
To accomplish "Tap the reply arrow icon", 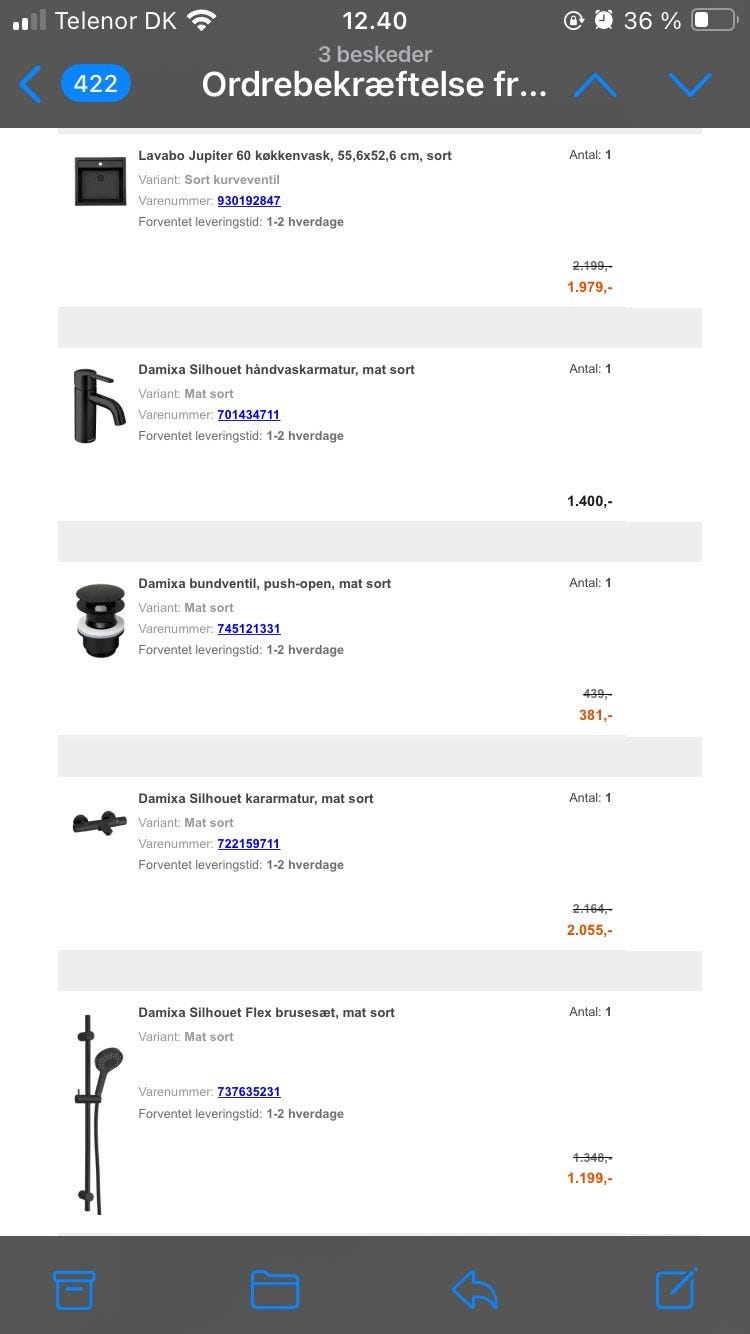I will point(475,1289).
